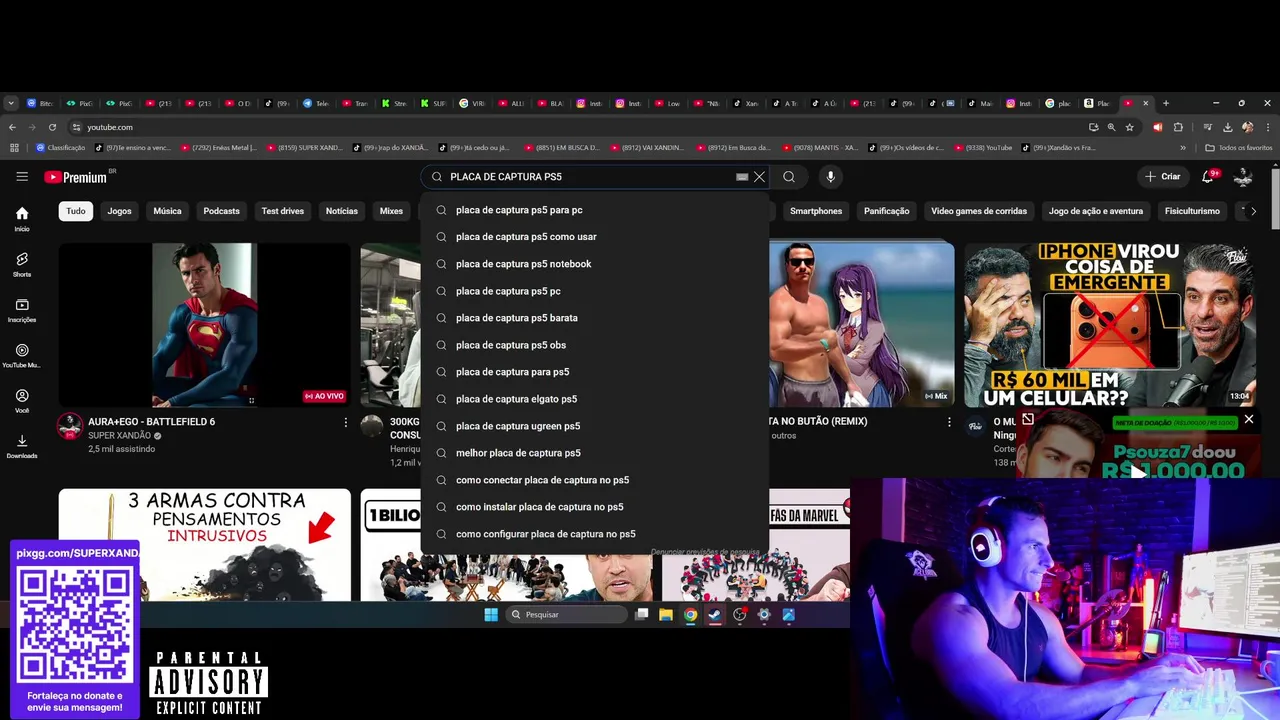Open options menu for AURA+EGO video
1280x720 pixels.
[346, 423]
